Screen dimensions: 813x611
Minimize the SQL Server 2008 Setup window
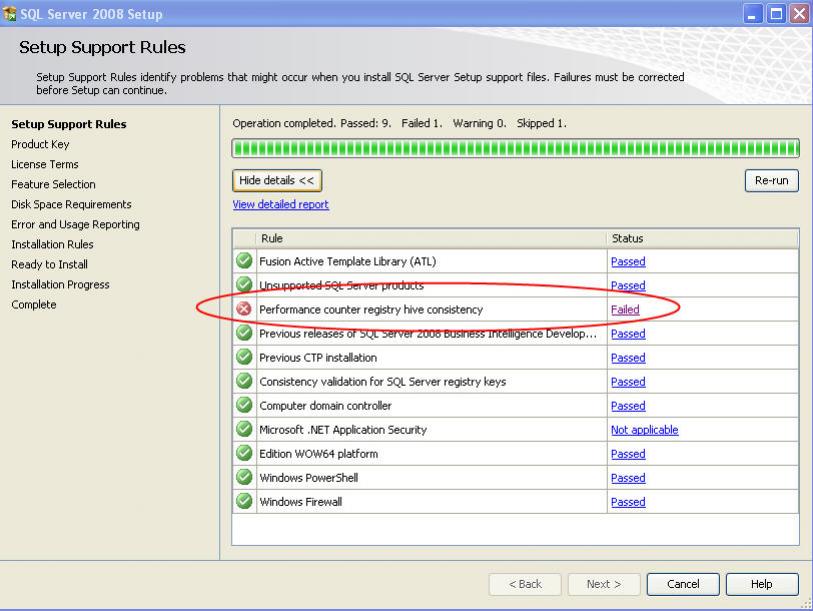coord(752,13)
